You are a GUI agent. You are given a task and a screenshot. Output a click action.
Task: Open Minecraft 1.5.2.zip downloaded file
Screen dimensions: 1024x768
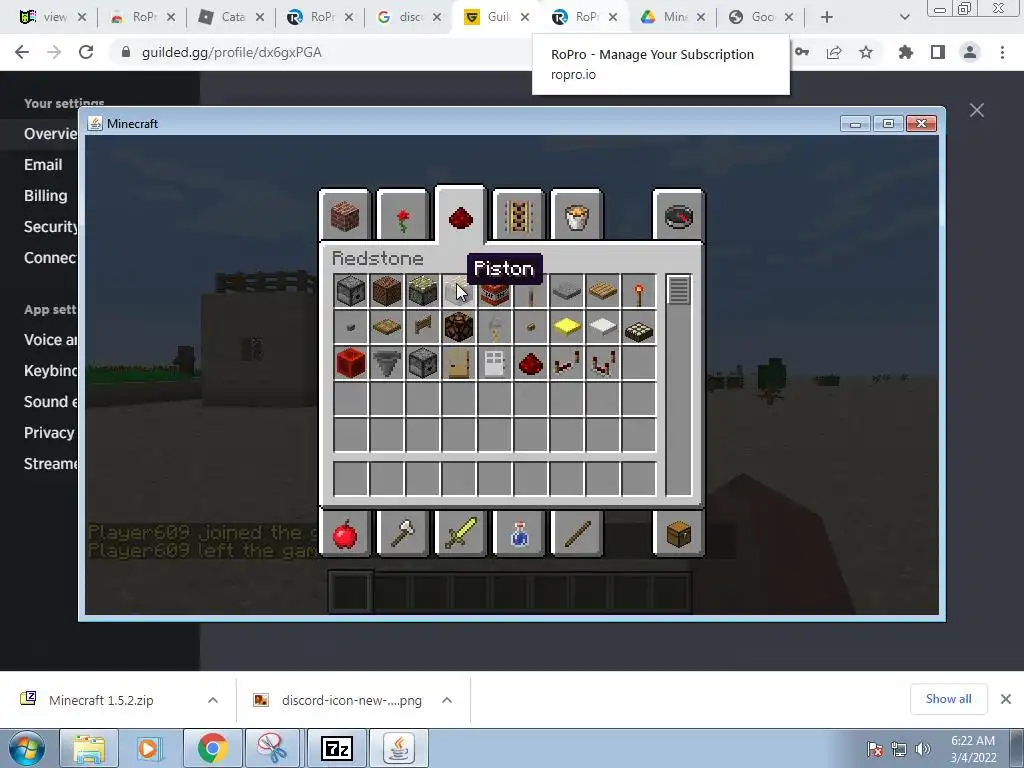[101, 700]
